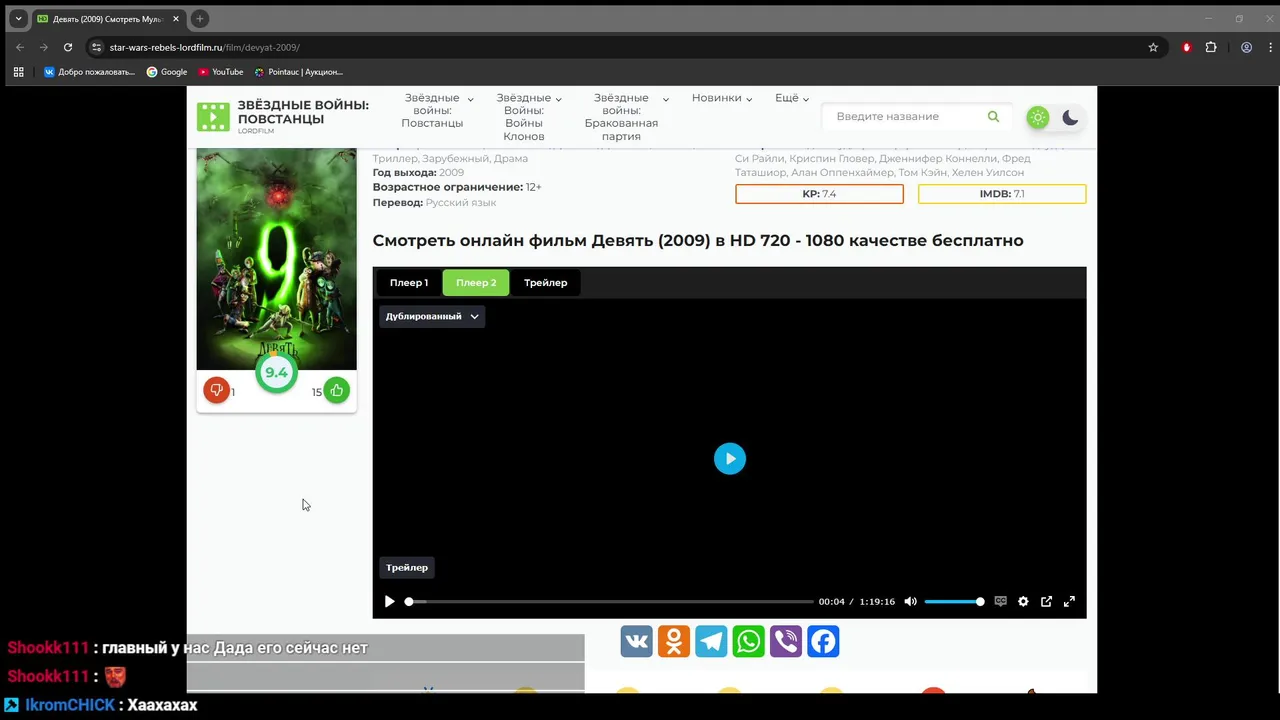Open the Pointauc Аукцион bookmark
The width and height of the screenshot is (1280, 720).
coord(299,72)
